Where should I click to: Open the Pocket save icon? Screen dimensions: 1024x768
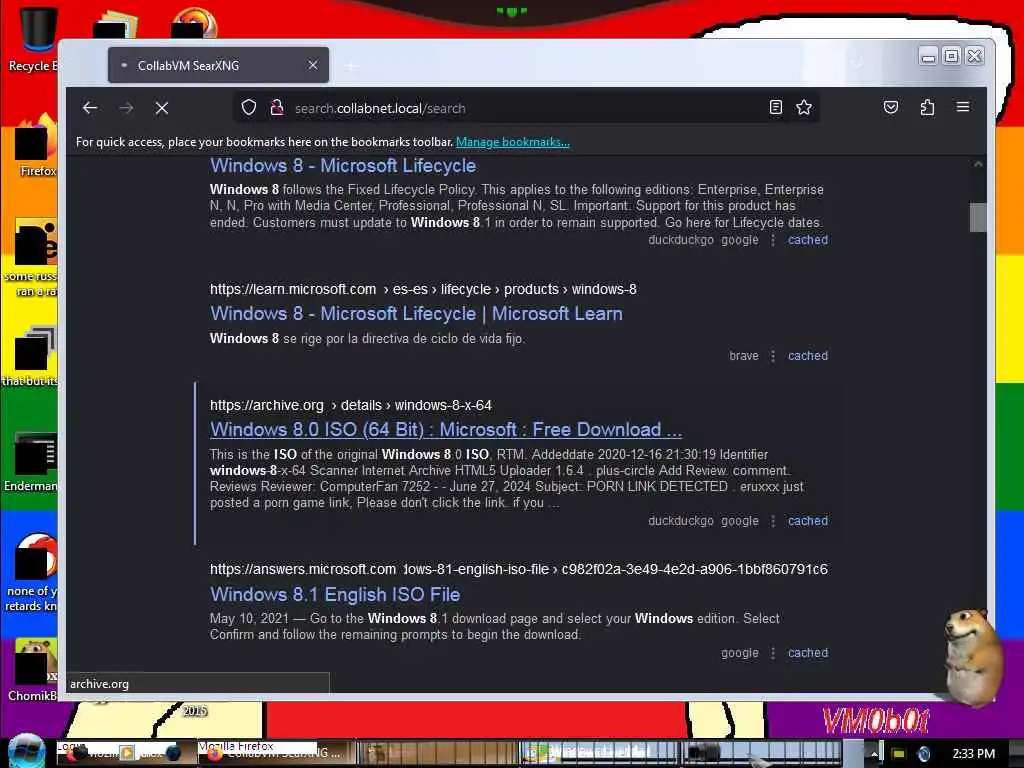[891, 108]
